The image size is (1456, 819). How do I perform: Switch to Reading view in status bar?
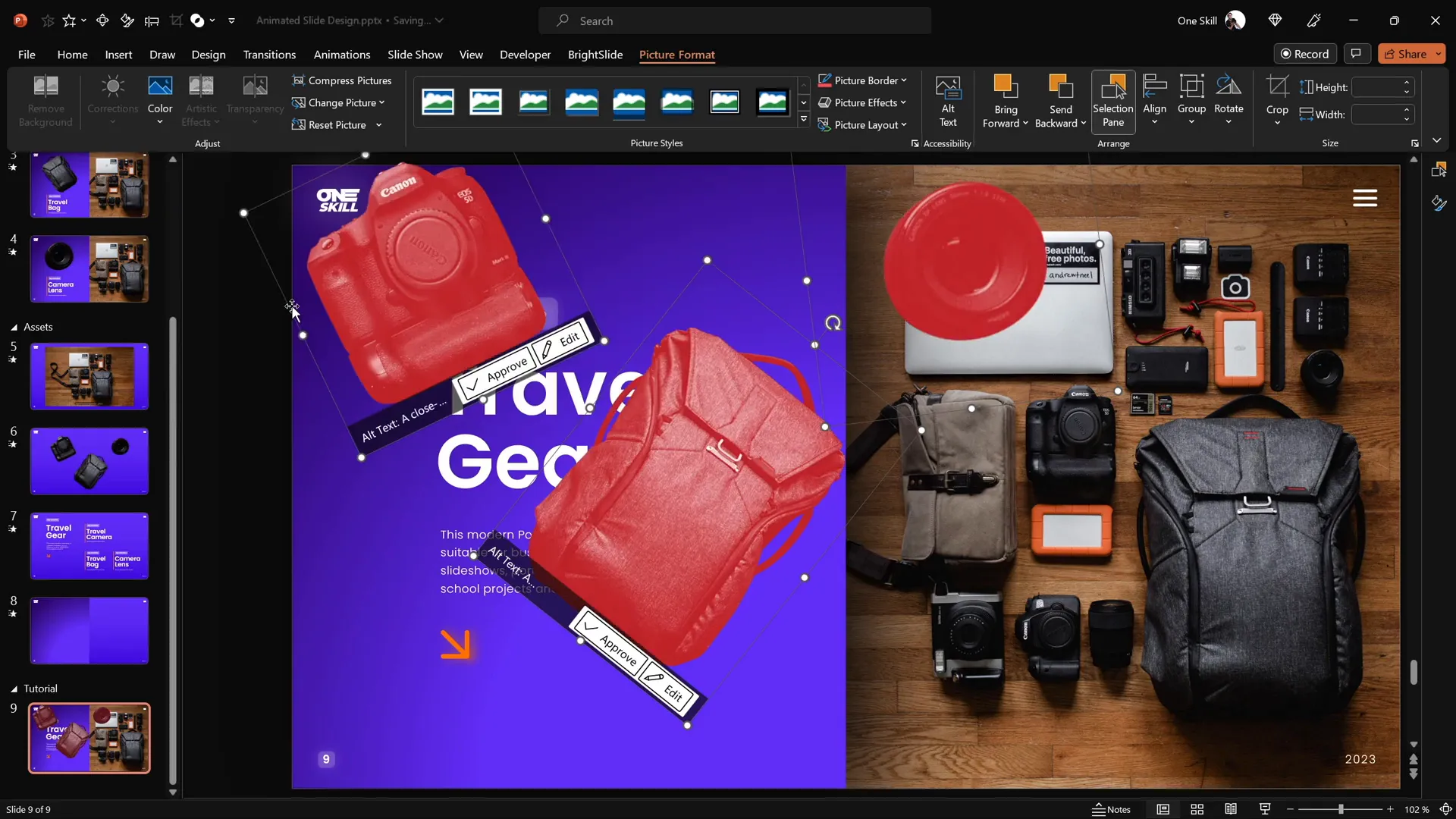1231,808
